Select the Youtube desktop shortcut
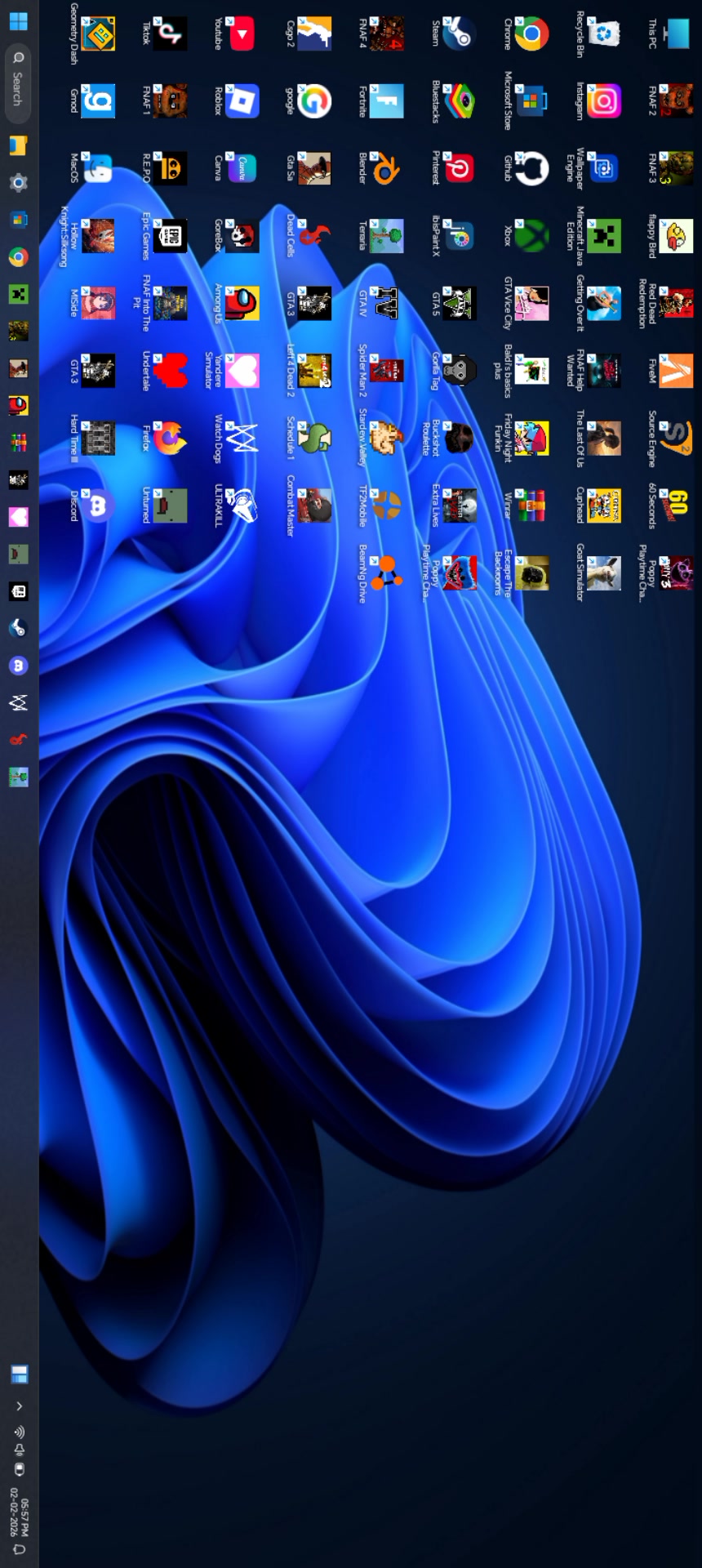The image size is (702, 1568). (242, 33)
